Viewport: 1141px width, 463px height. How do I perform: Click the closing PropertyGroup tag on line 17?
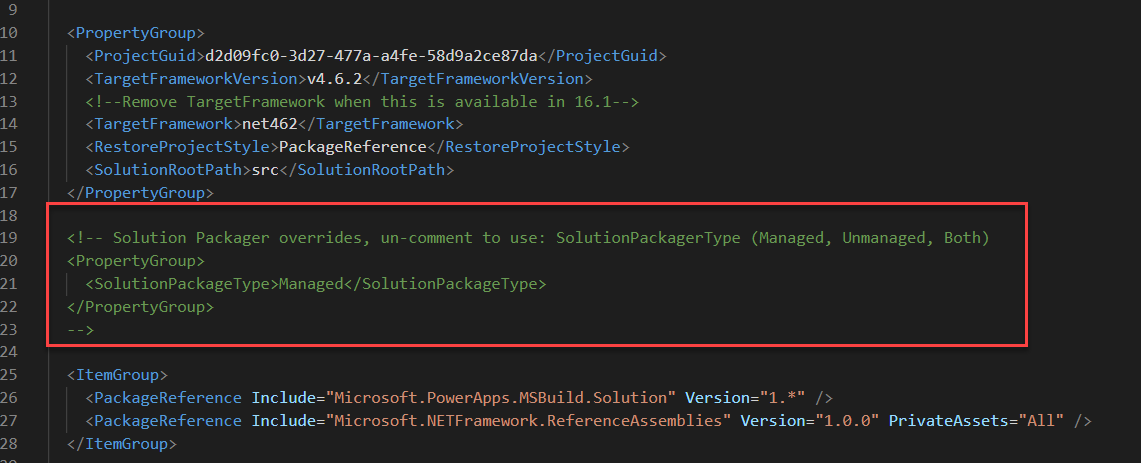pos(140,193)
